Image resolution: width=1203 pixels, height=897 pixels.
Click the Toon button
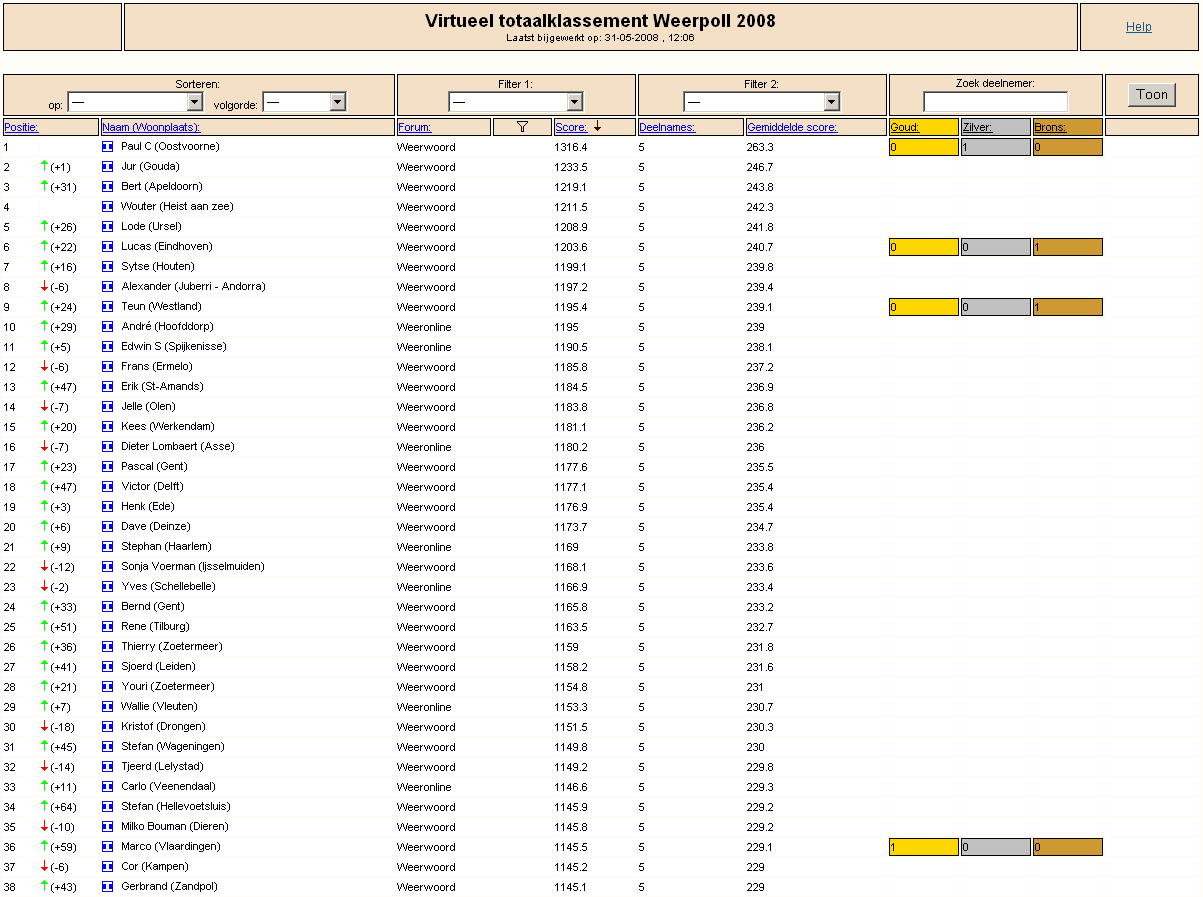1152,95
